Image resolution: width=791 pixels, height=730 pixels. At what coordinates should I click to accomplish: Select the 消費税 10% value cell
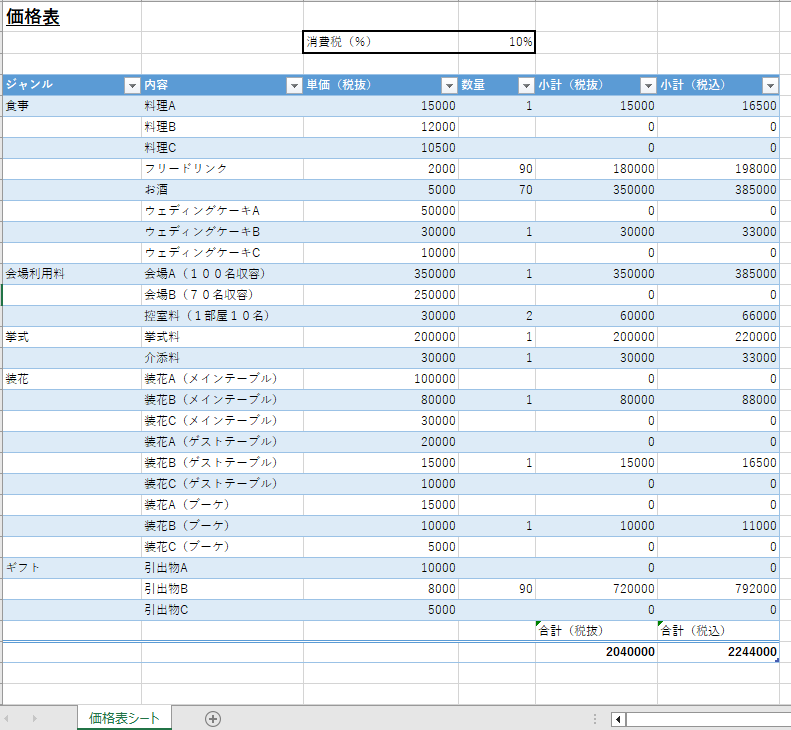(497, 42)
